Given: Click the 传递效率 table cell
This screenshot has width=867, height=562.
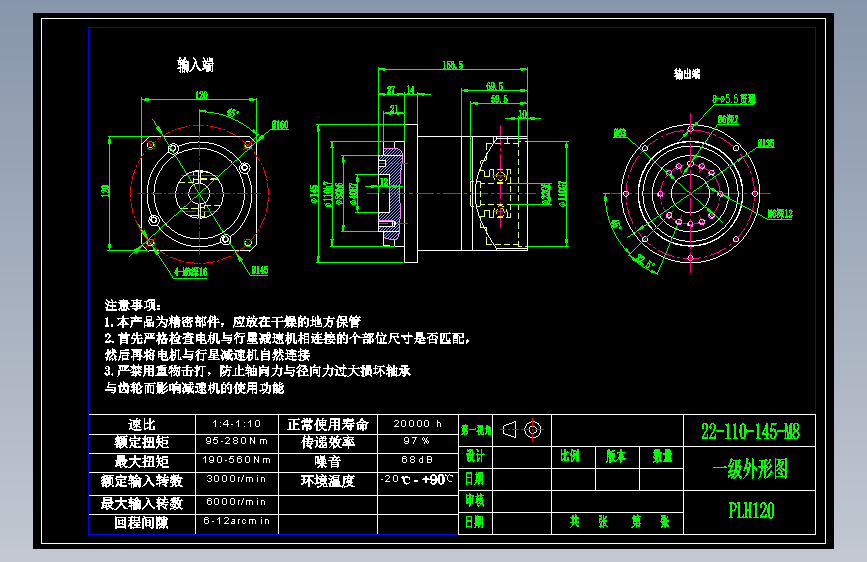Looking at the screenshot, I should (x=328, y=443).
